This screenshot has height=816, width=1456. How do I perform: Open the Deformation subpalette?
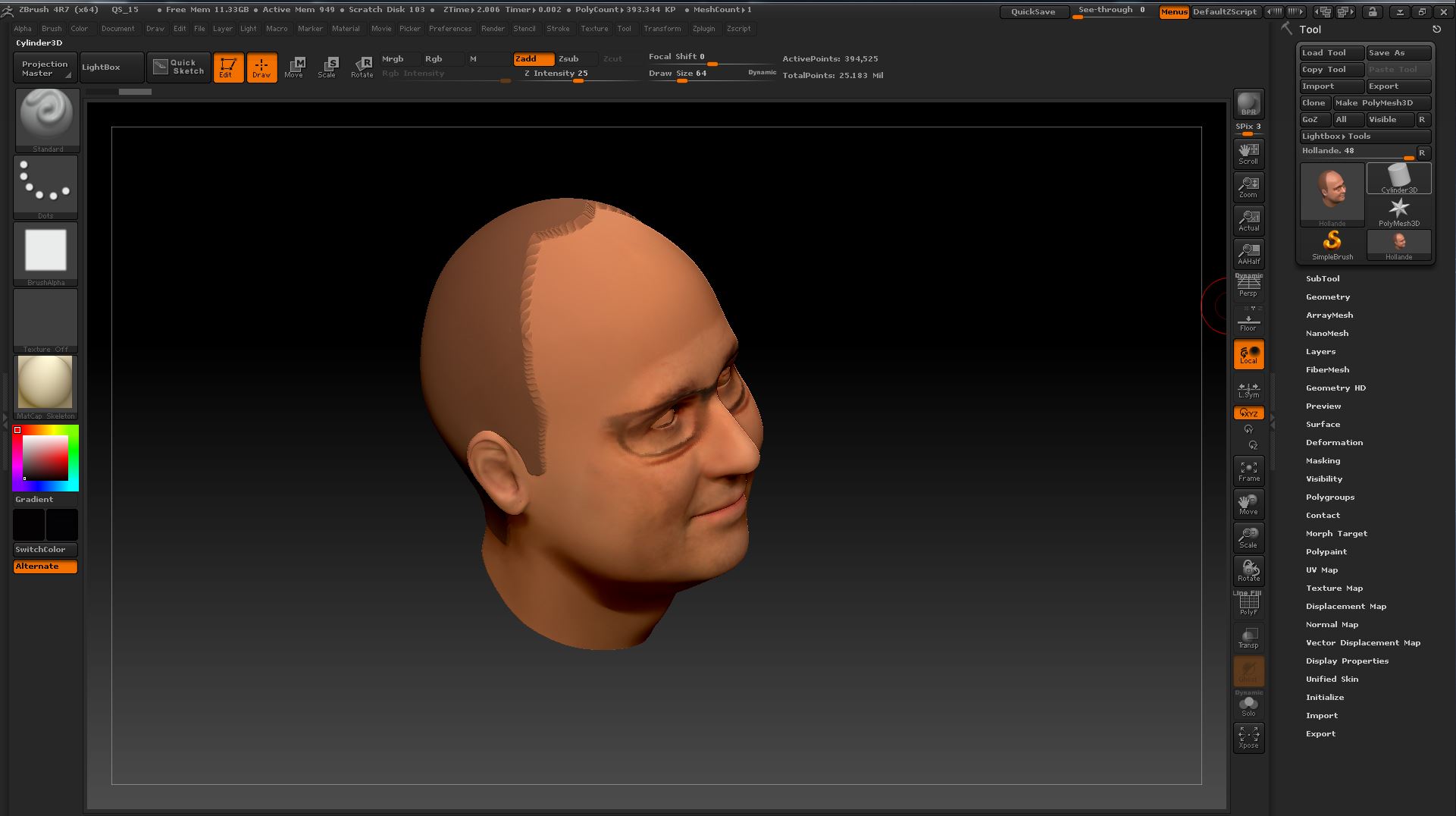click(1334, 443)
